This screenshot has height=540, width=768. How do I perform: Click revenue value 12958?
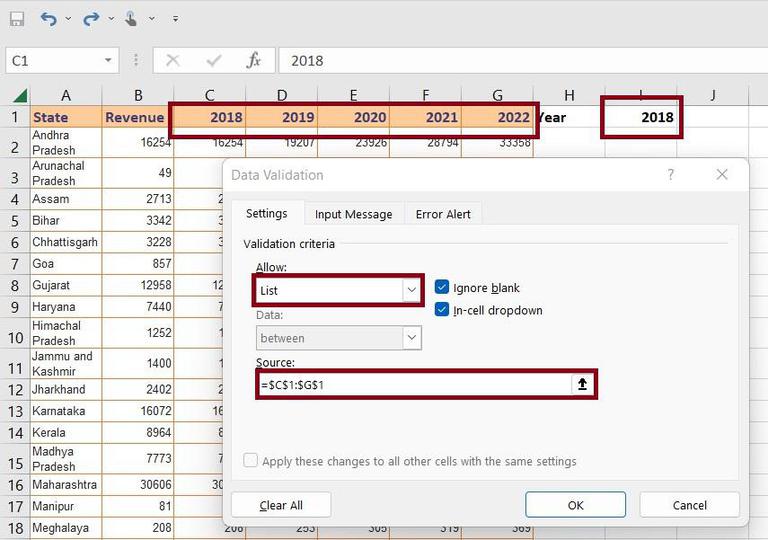pos(138,285)
